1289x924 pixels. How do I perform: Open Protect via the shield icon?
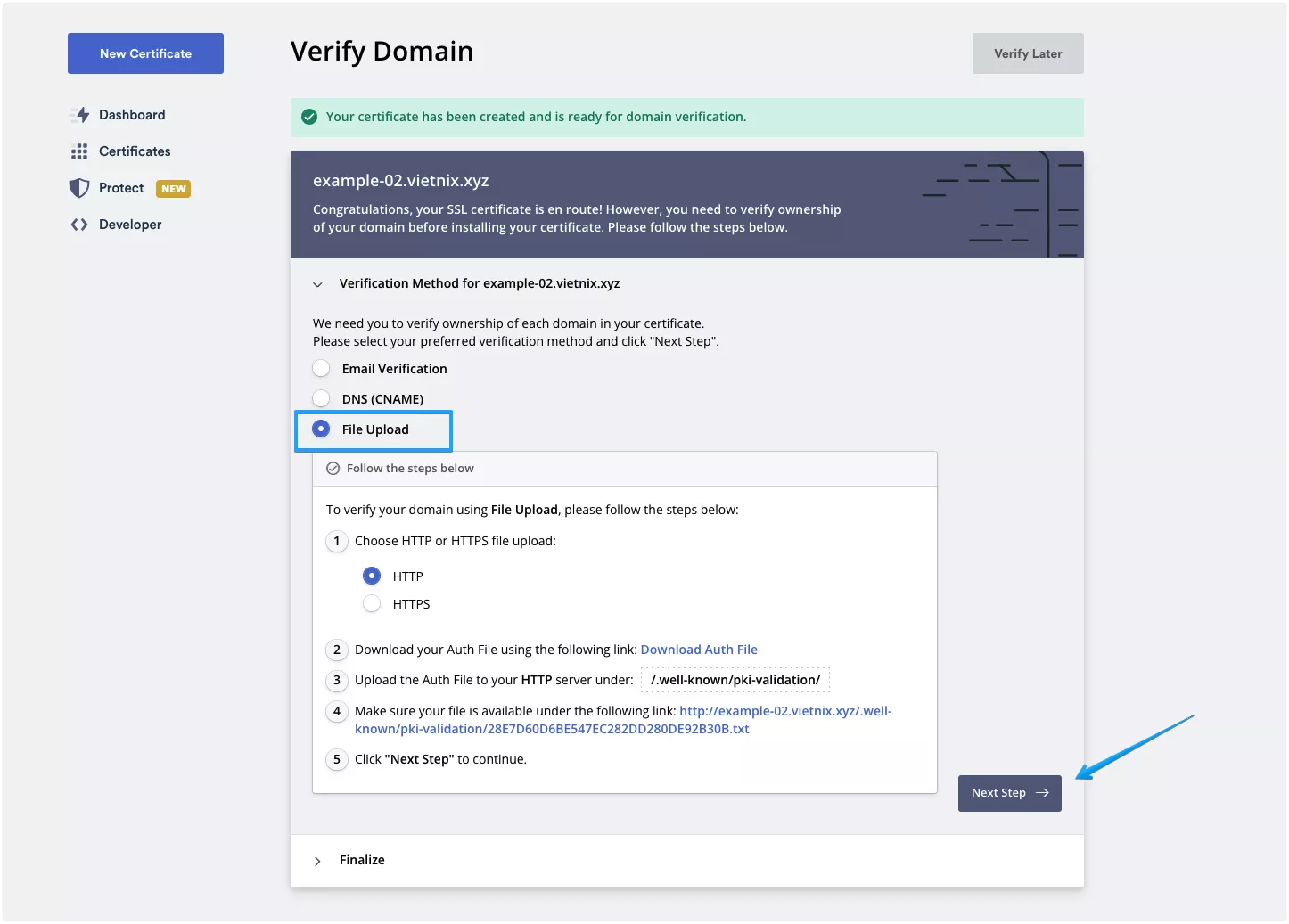coord(79,188)
